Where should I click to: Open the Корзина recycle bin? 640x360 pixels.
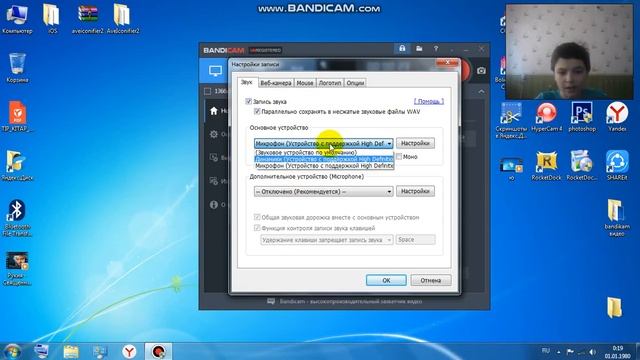click(17, 68)
